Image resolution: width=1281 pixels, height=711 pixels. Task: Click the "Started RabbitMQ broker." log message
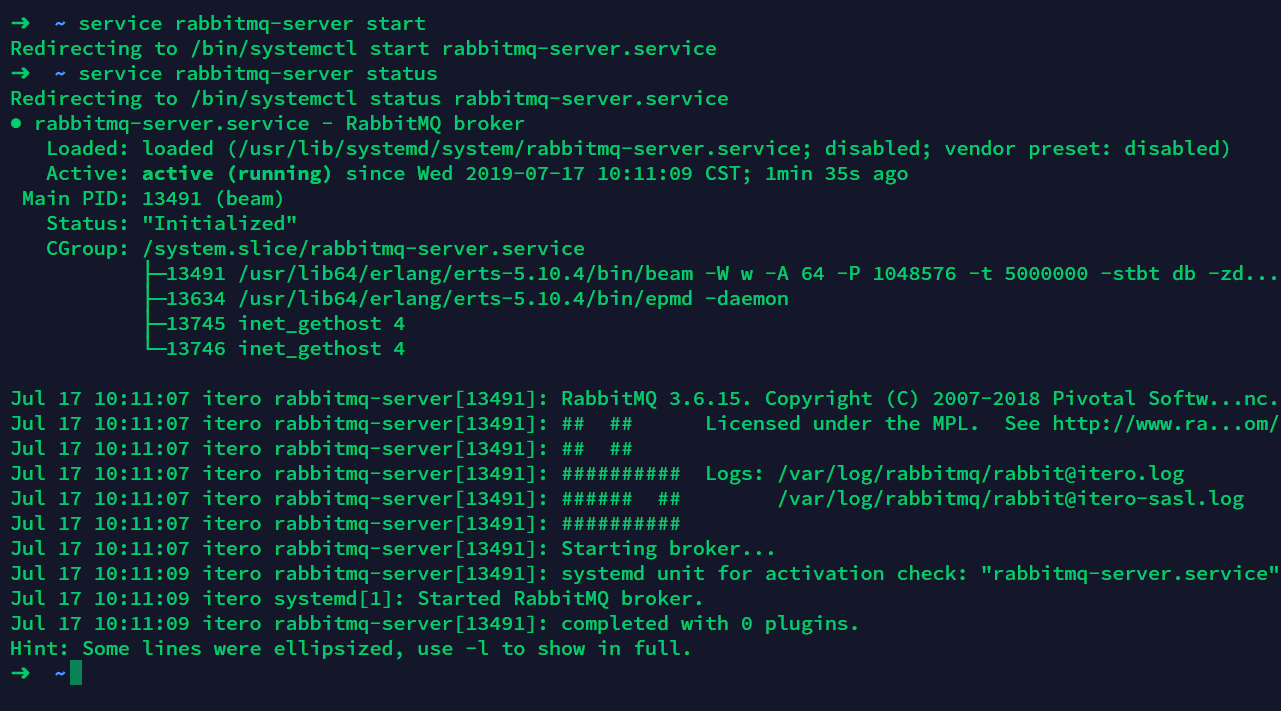pyautogui.click(x=560, y=599)
